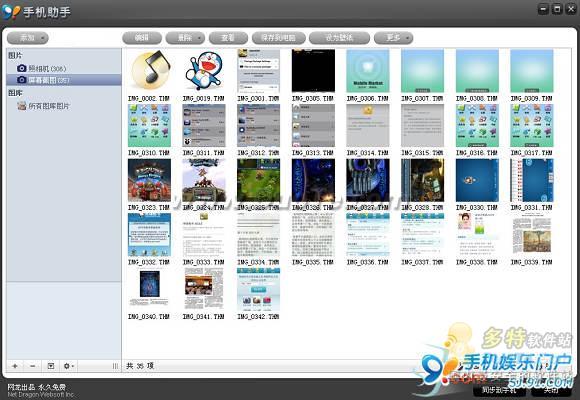
Task: Click the sidebar resize grip icon
Action: [115, 366]
